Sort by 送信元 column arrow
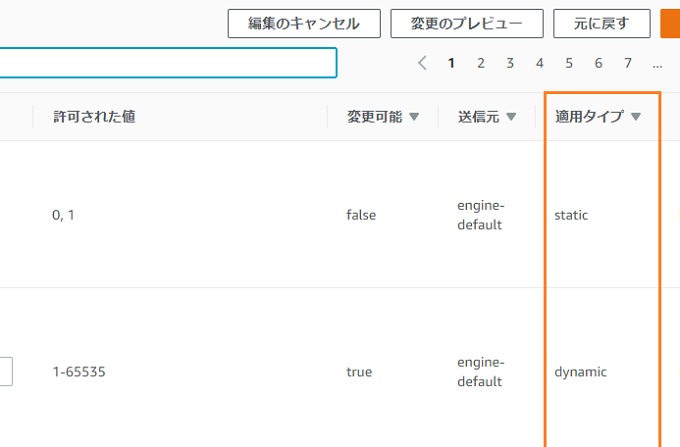The height and width of the screenshot is (447, 680). point(511,117)
